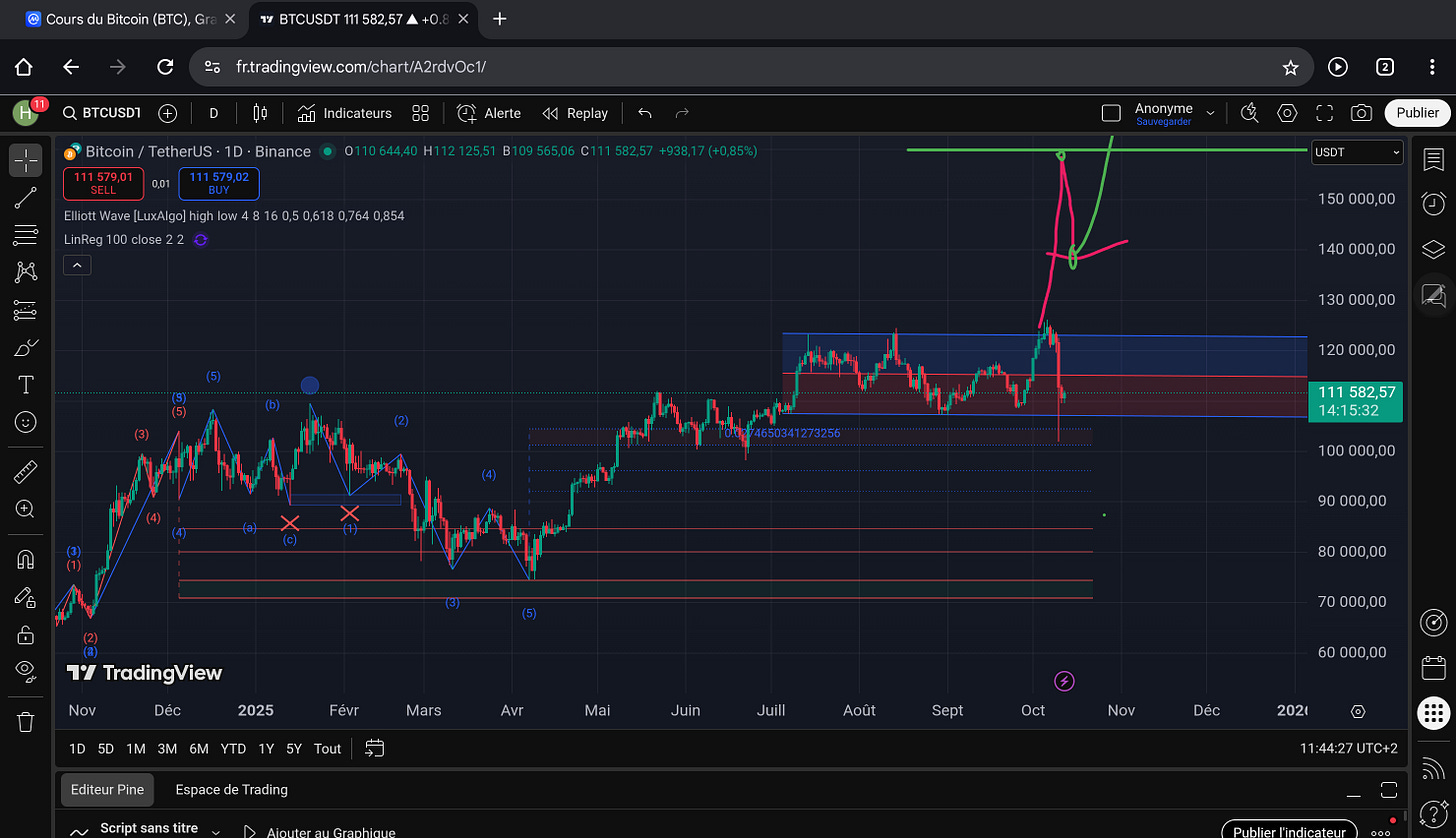Select the chart layout square icon
This screenshot has width=1456, height=838.
coord(1111,113)
